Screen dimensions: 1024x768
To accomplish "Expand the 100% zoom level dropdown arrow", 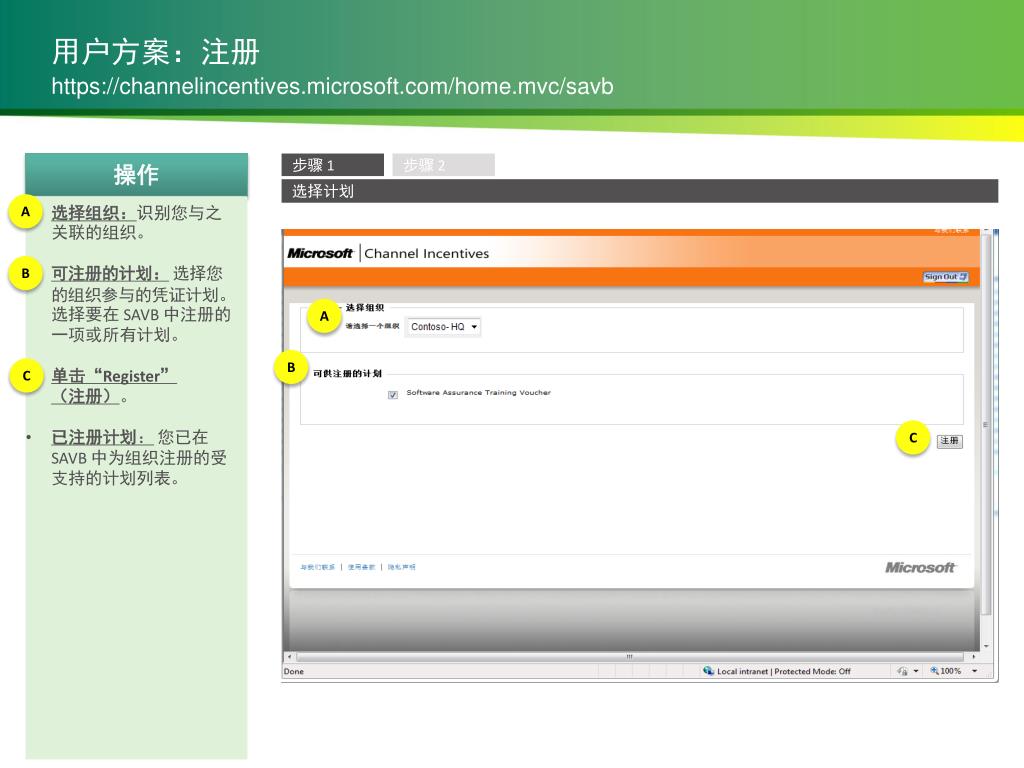I will tap(975, 671).
